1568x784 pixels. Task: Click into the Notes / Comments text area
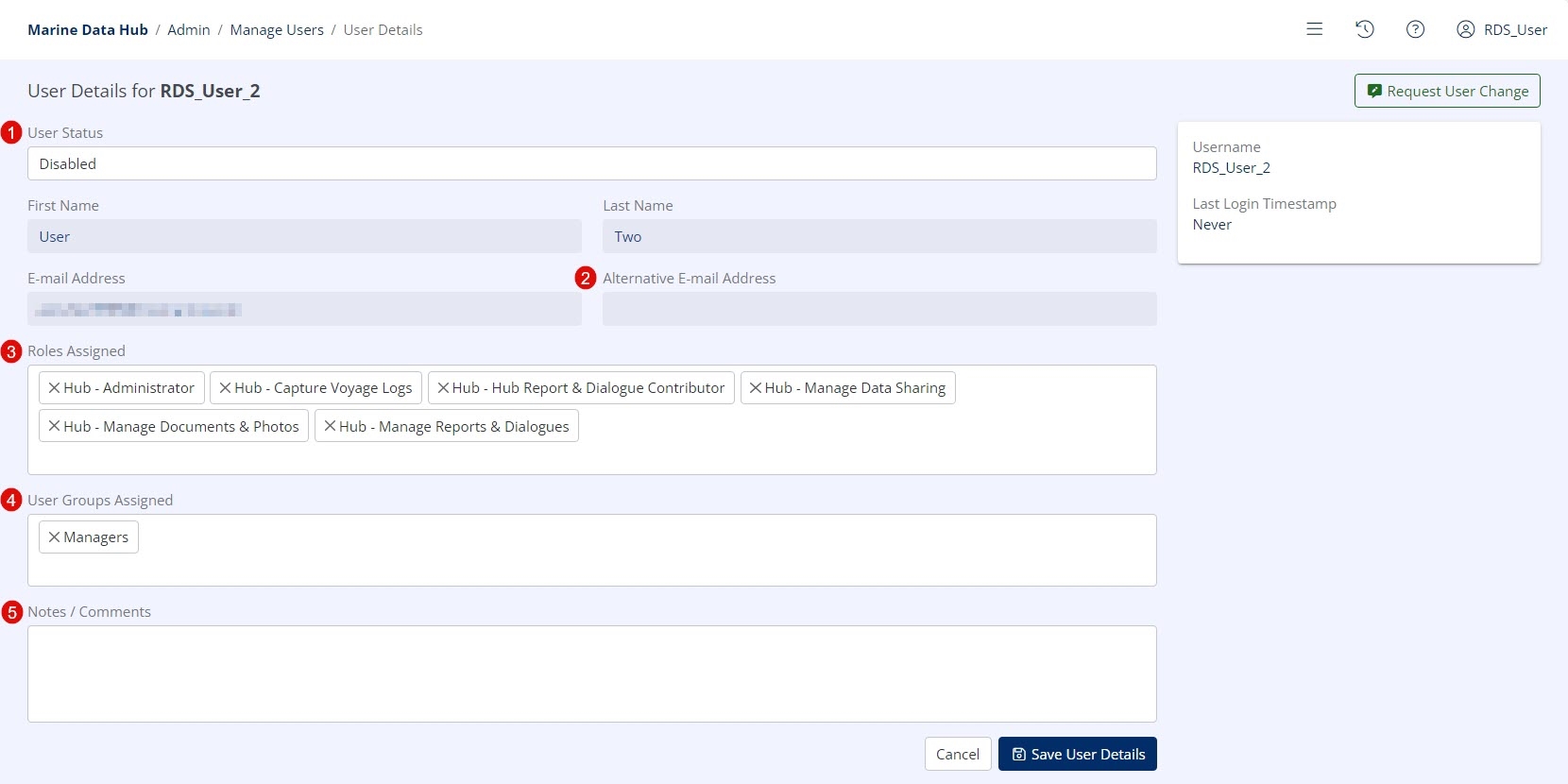point(591,673)
